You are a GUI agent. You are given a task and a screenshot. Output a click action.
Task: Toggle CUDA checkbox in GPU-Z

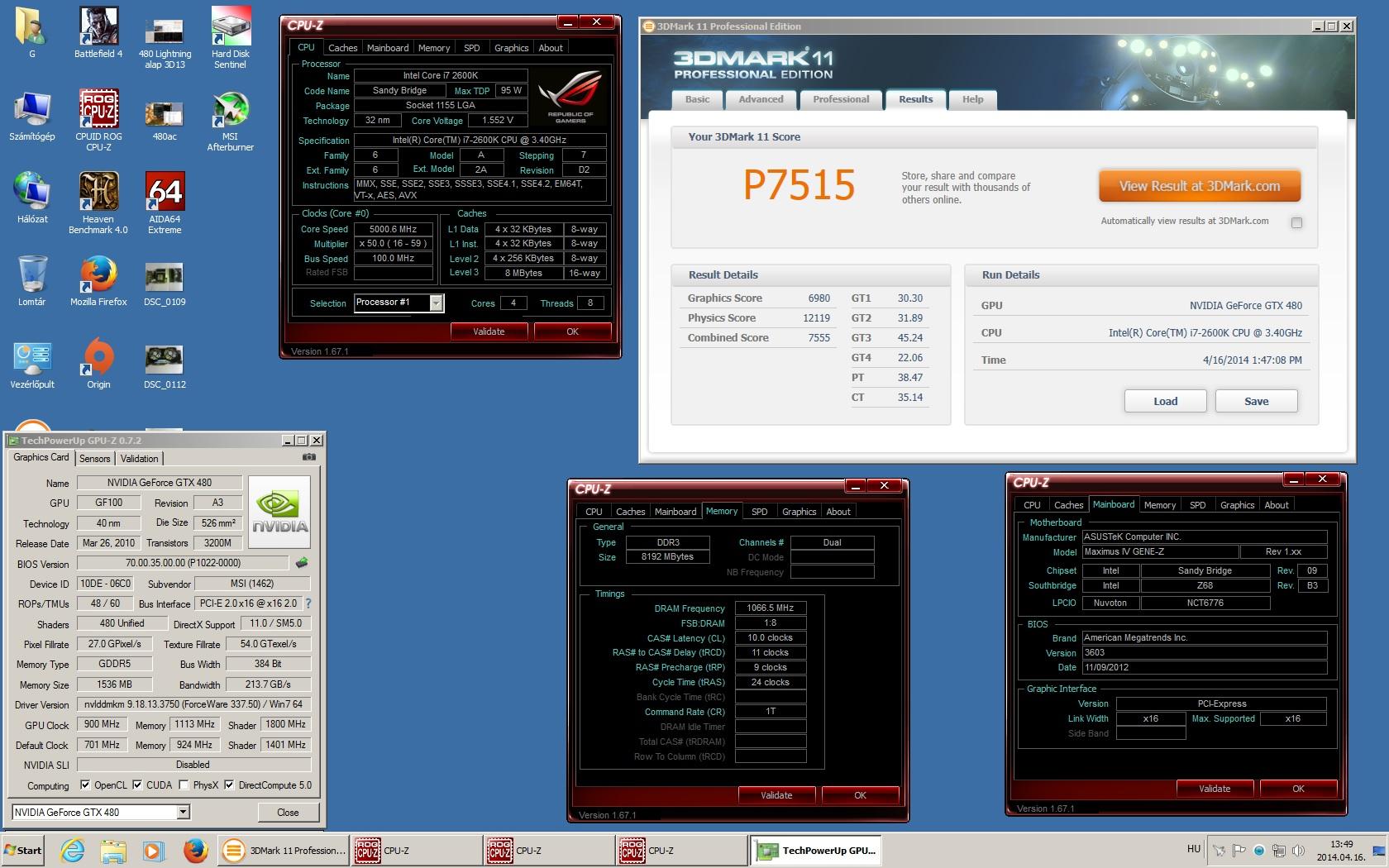coord(137,785)
